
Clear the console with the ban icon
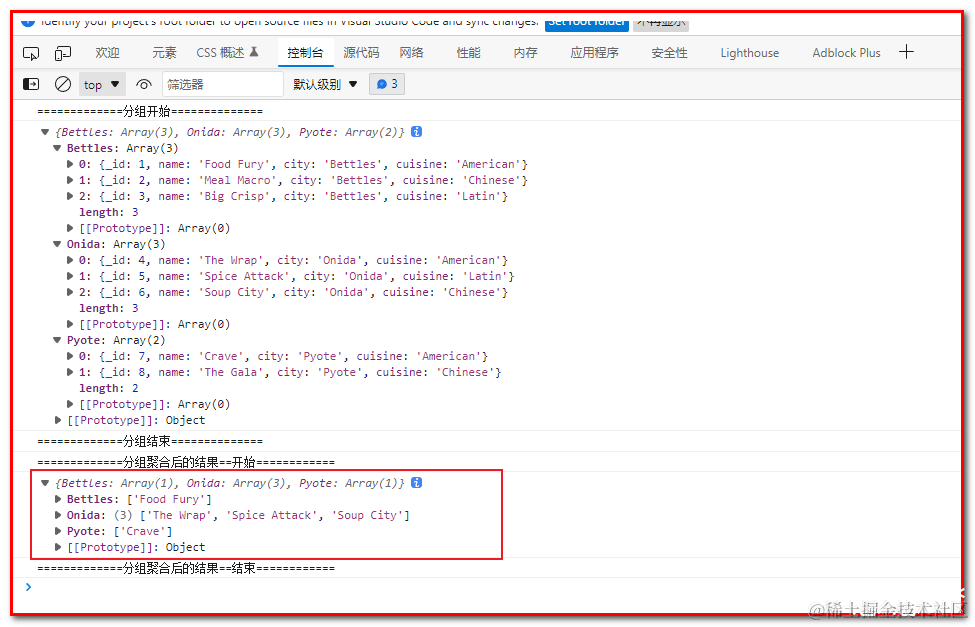[63, 84]
